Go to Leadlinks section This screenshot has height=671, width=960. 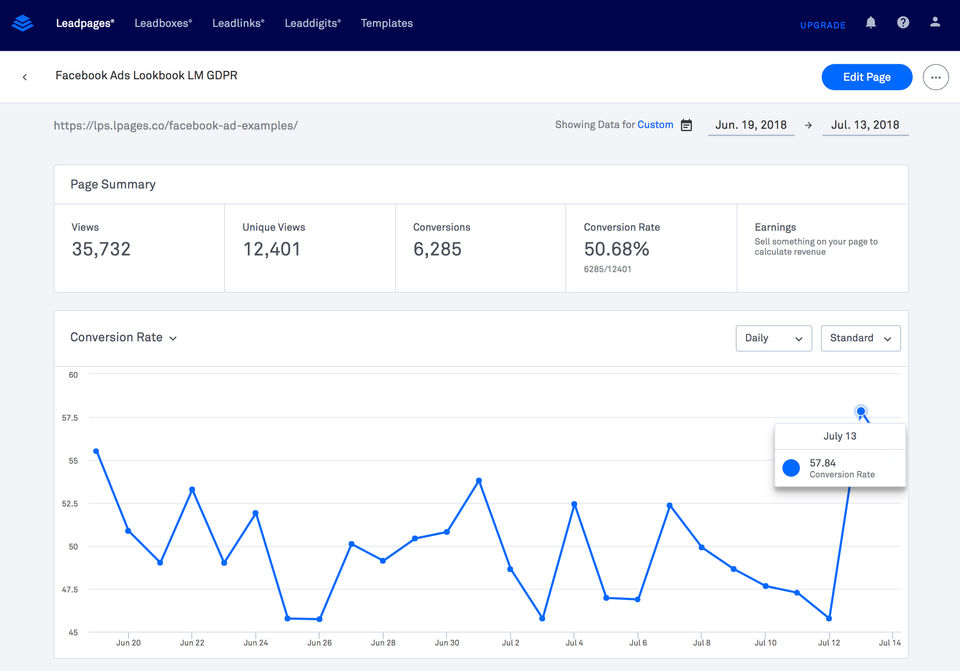tap(239, 23)
